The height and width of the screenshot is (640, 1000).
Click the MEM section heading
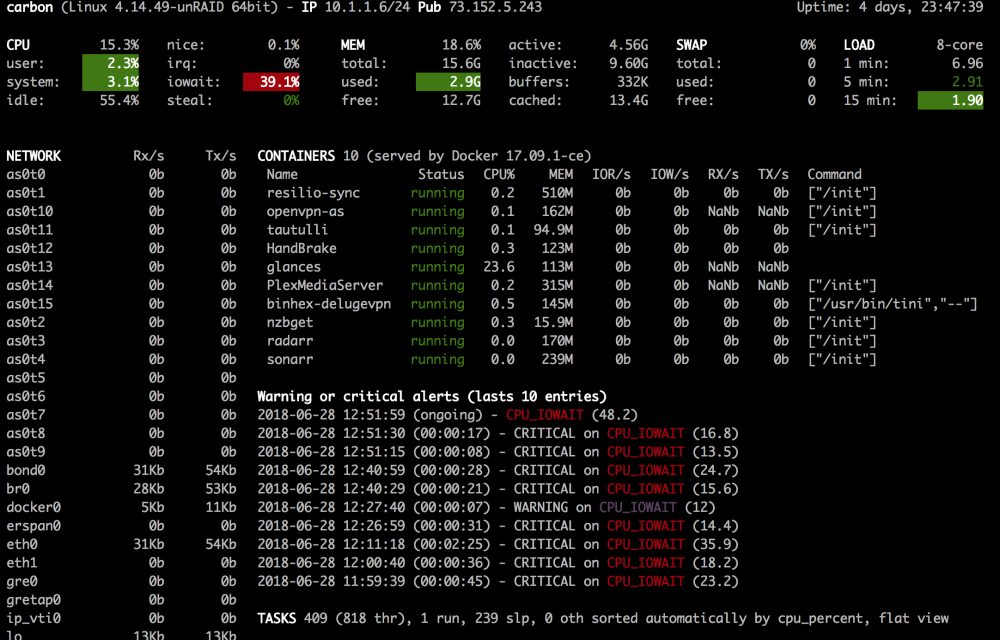tap(353, 45)
